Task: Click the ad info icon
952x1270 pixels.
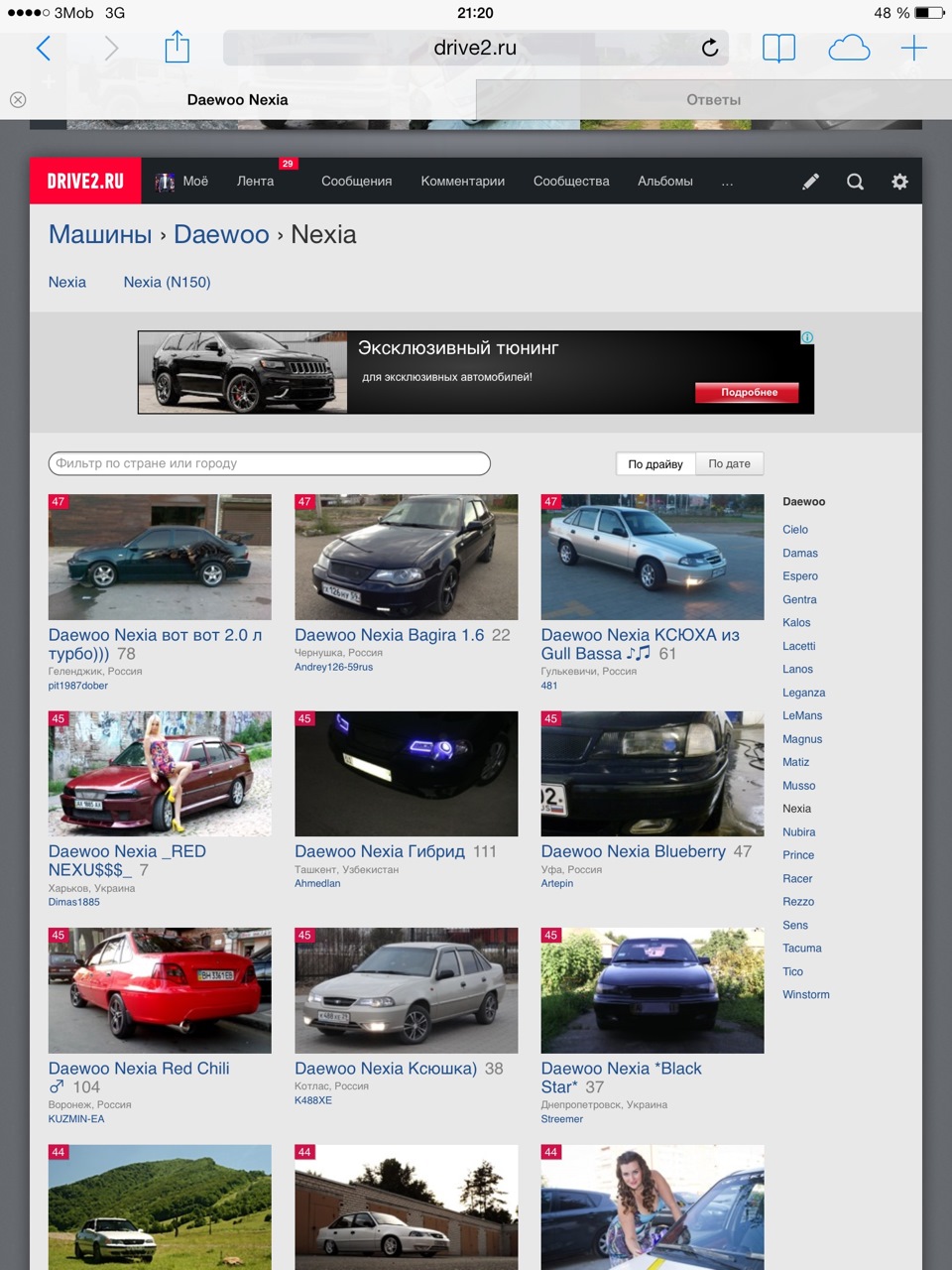Action: tap(807, 337)
